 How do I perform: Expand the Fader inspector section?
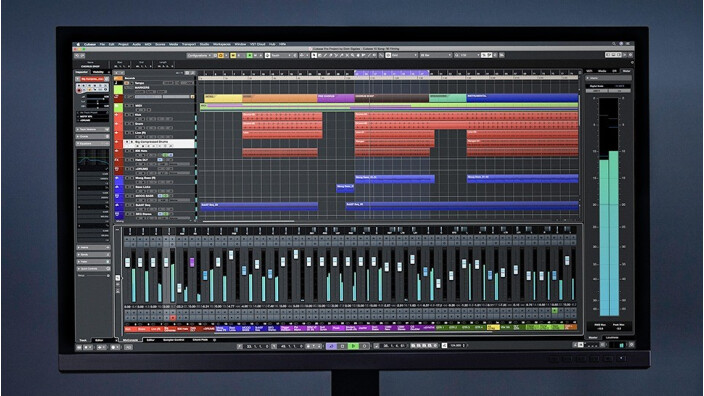(93, 262)
